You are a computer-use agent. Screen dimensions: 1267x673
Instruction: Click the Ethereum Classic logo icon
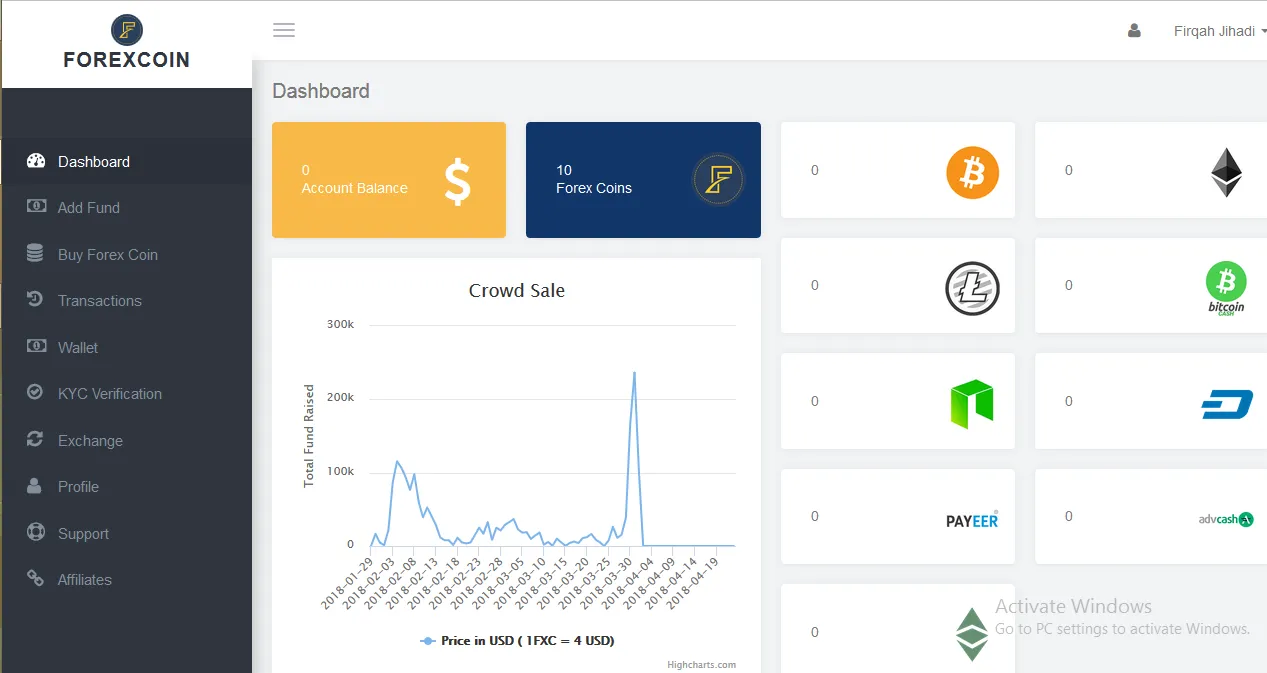pyautogui.click(x=972, y=635)
